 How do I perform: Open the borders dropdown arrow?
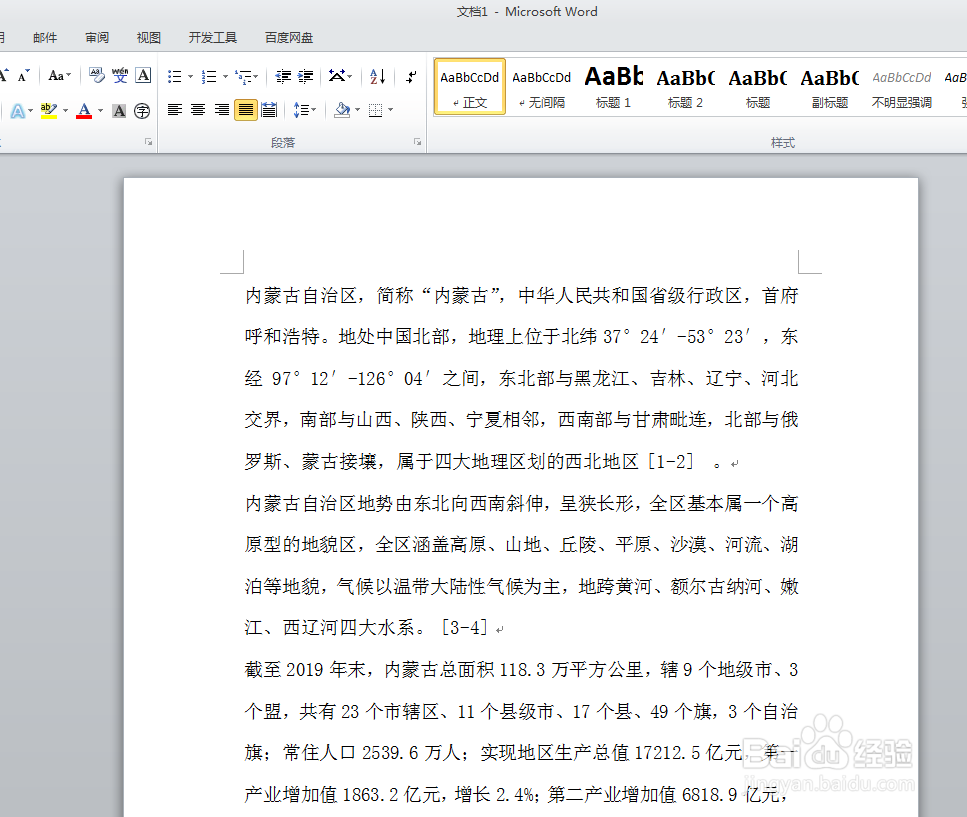pos(390,110)
